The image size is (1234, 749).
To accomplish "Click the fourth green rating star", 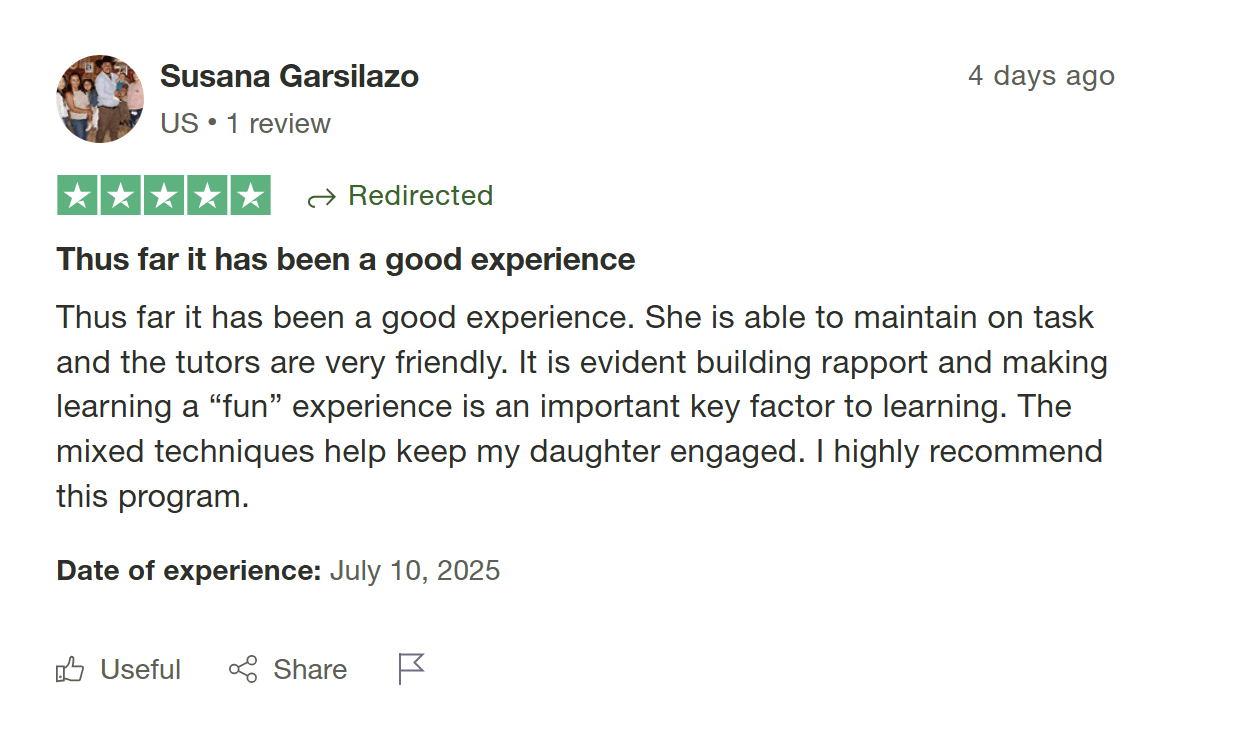I will click(207, 195).
